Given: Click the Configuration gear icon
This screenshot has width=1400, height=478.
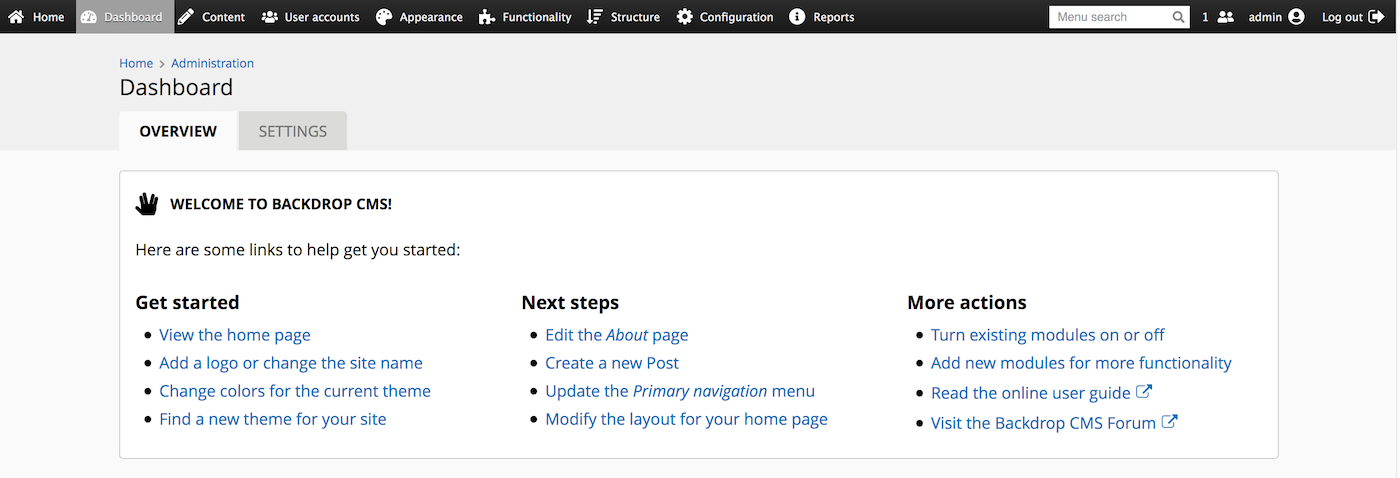Looking at the screenshot, I should coord(685,17).
